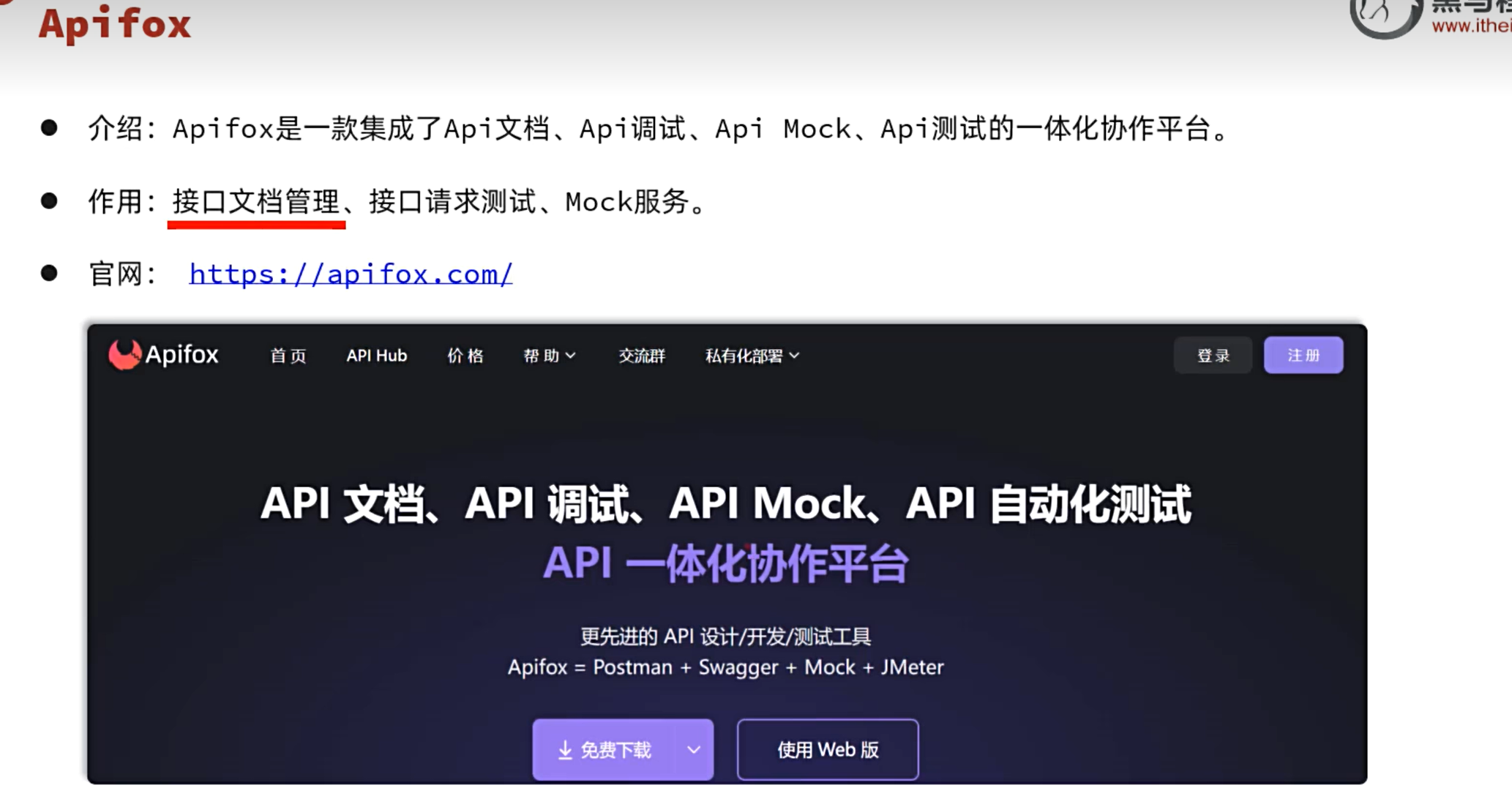Screen dimensions: 1512x807
Task: Click the underlined 接口文档管理 text
Action: [x=256, y=202]
